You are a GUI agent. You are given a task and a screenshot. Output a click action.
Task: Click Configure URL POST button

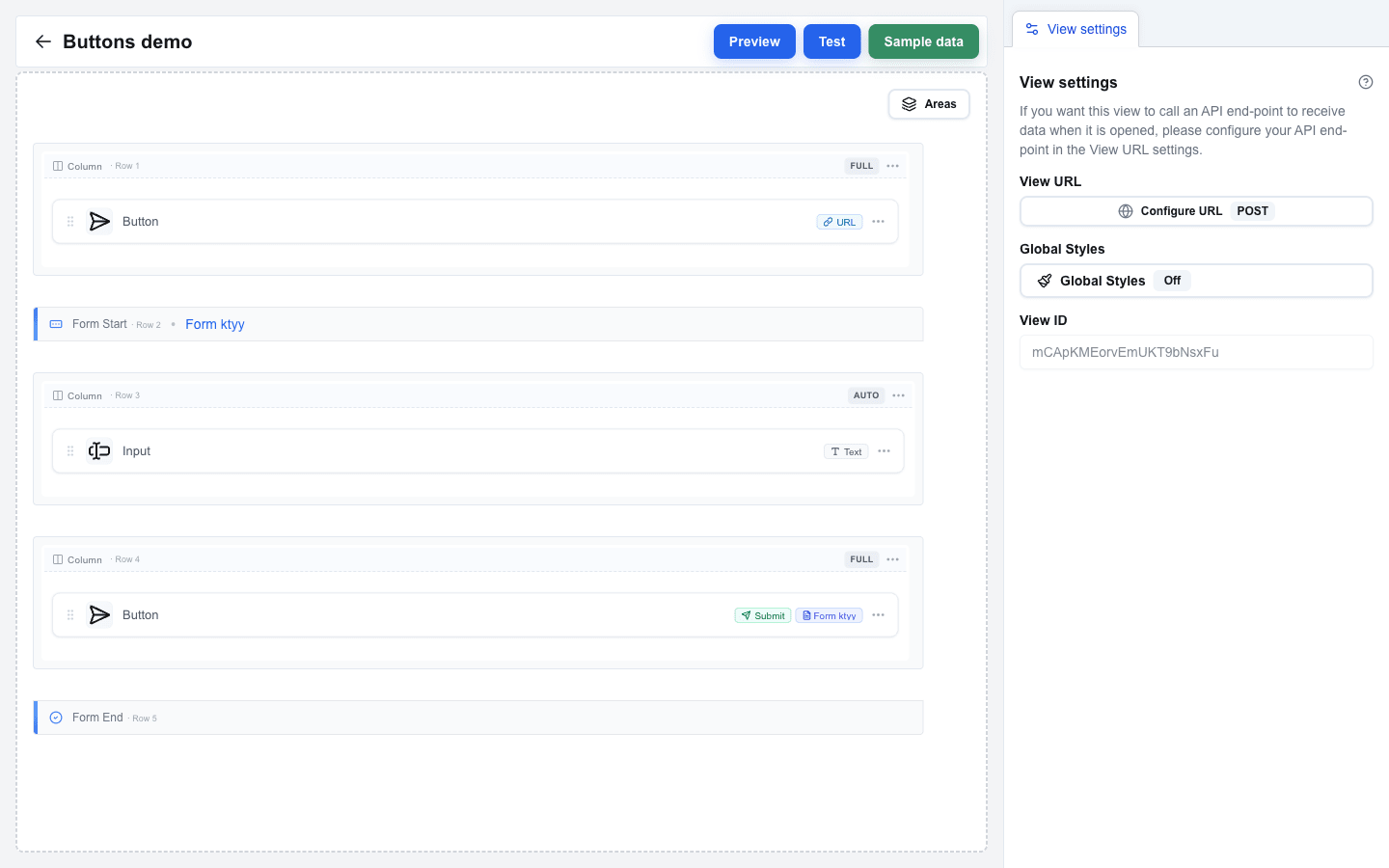(x=1196, y=211)
